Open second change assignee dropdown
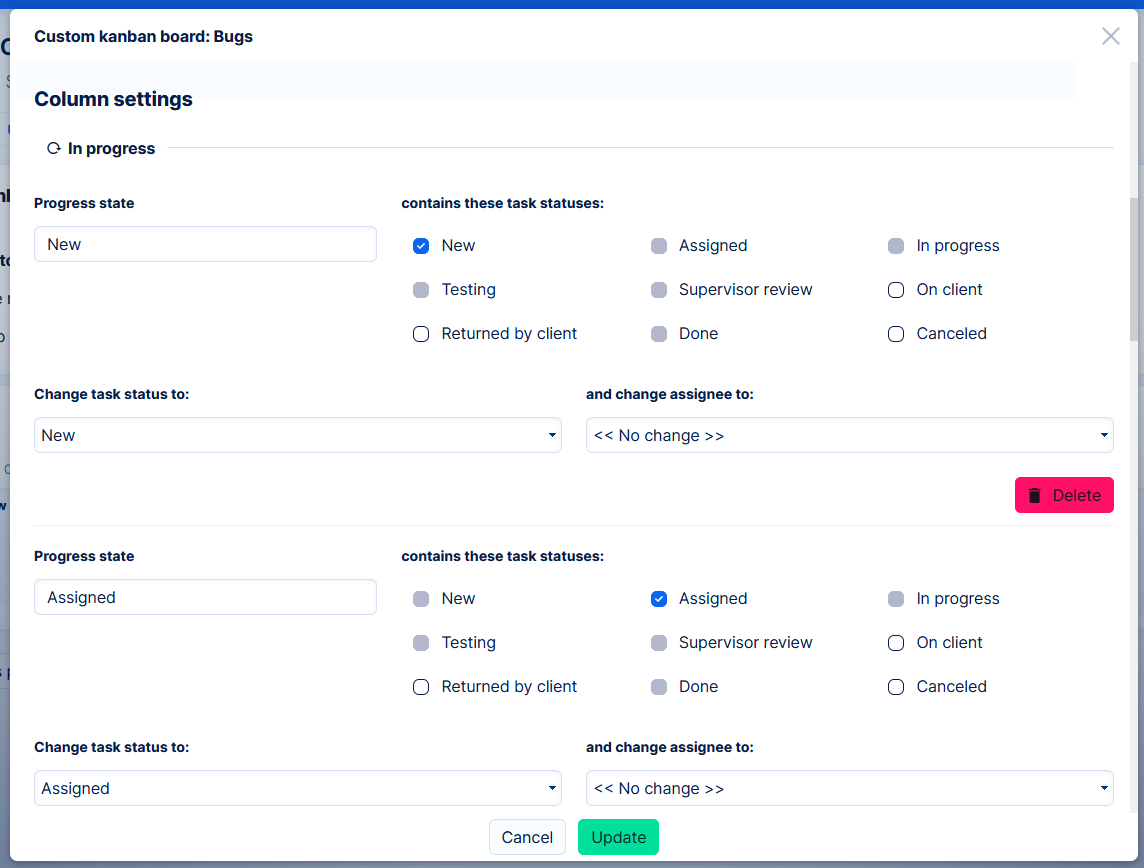This screenshot has height=868, width=1144. (x=849, y=788)
